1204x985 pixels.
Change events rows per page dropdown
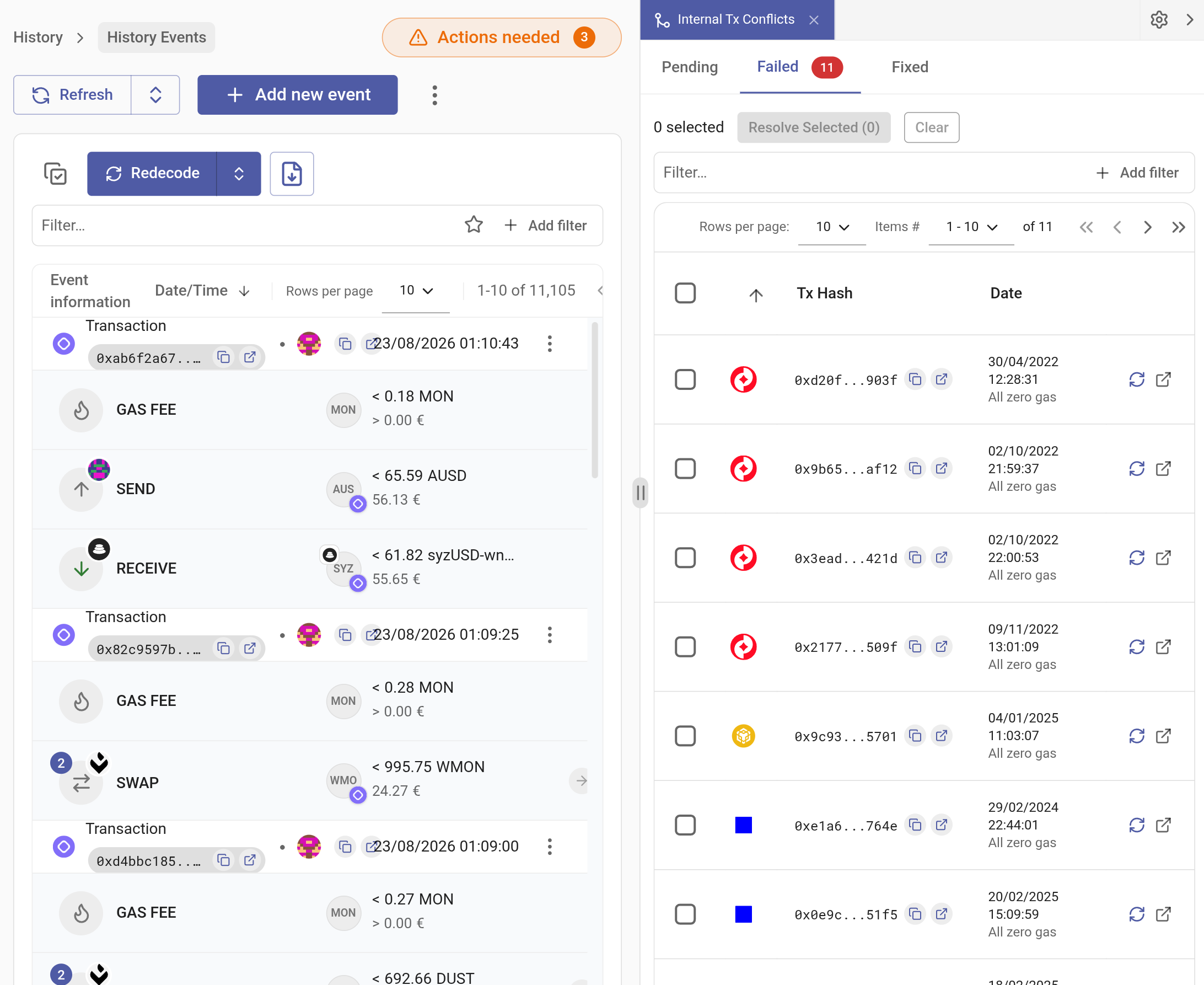point(416,291)
